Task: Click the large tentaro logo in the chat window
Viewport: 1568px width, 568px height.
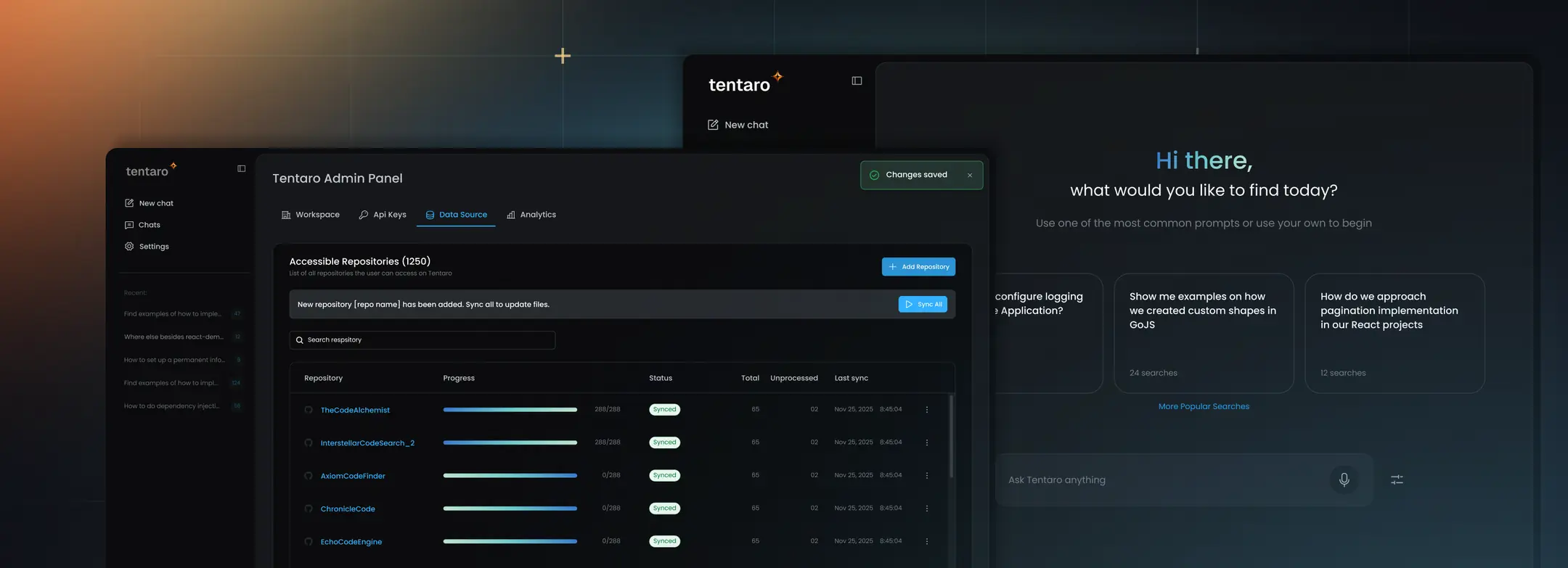Action: (746, 83)
